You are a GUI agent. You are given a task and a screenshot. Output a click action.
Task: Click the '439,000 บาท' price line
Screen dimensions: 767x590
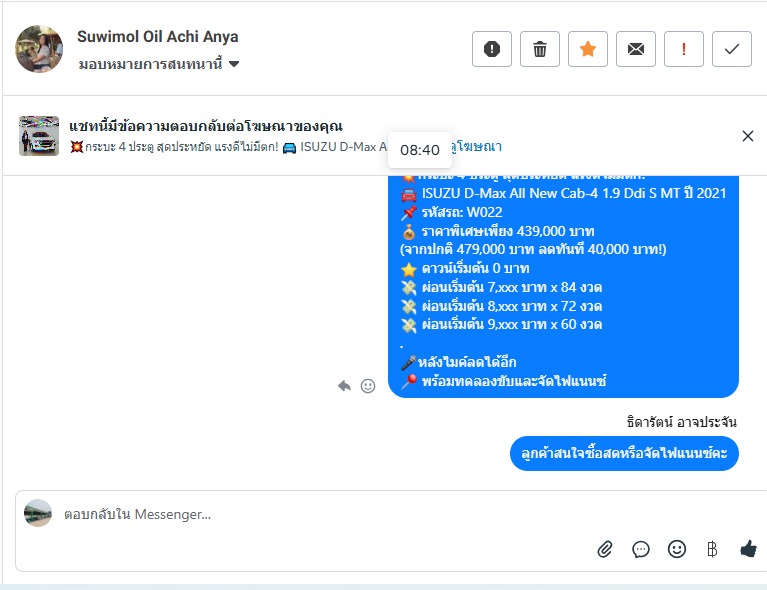tap(497, 231)
